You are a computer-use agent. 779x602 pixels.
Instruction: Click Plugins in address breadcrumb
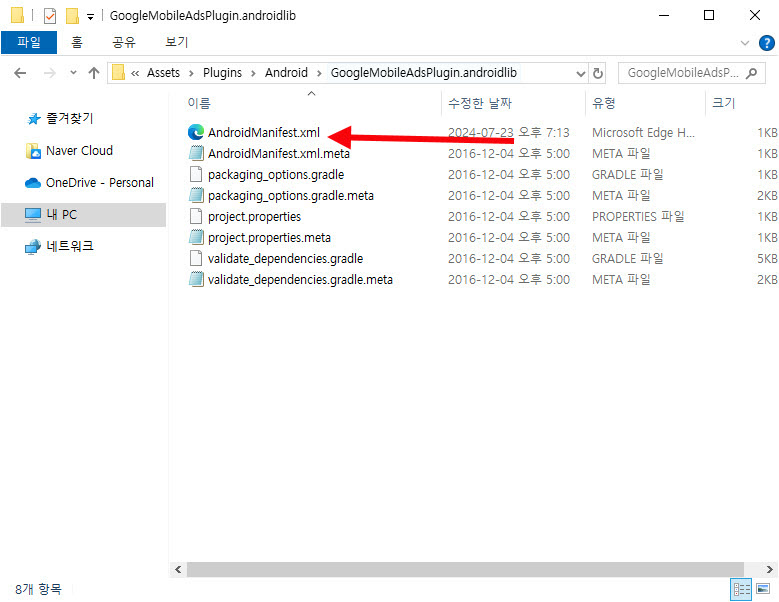pos(222,73)
